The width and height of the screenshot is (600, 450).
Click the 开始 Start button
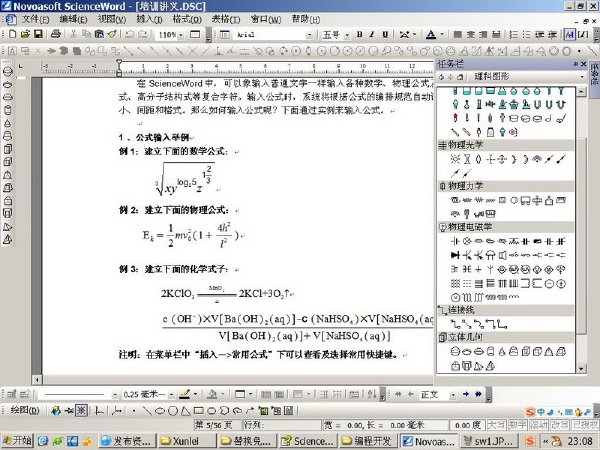coord(17,441)
